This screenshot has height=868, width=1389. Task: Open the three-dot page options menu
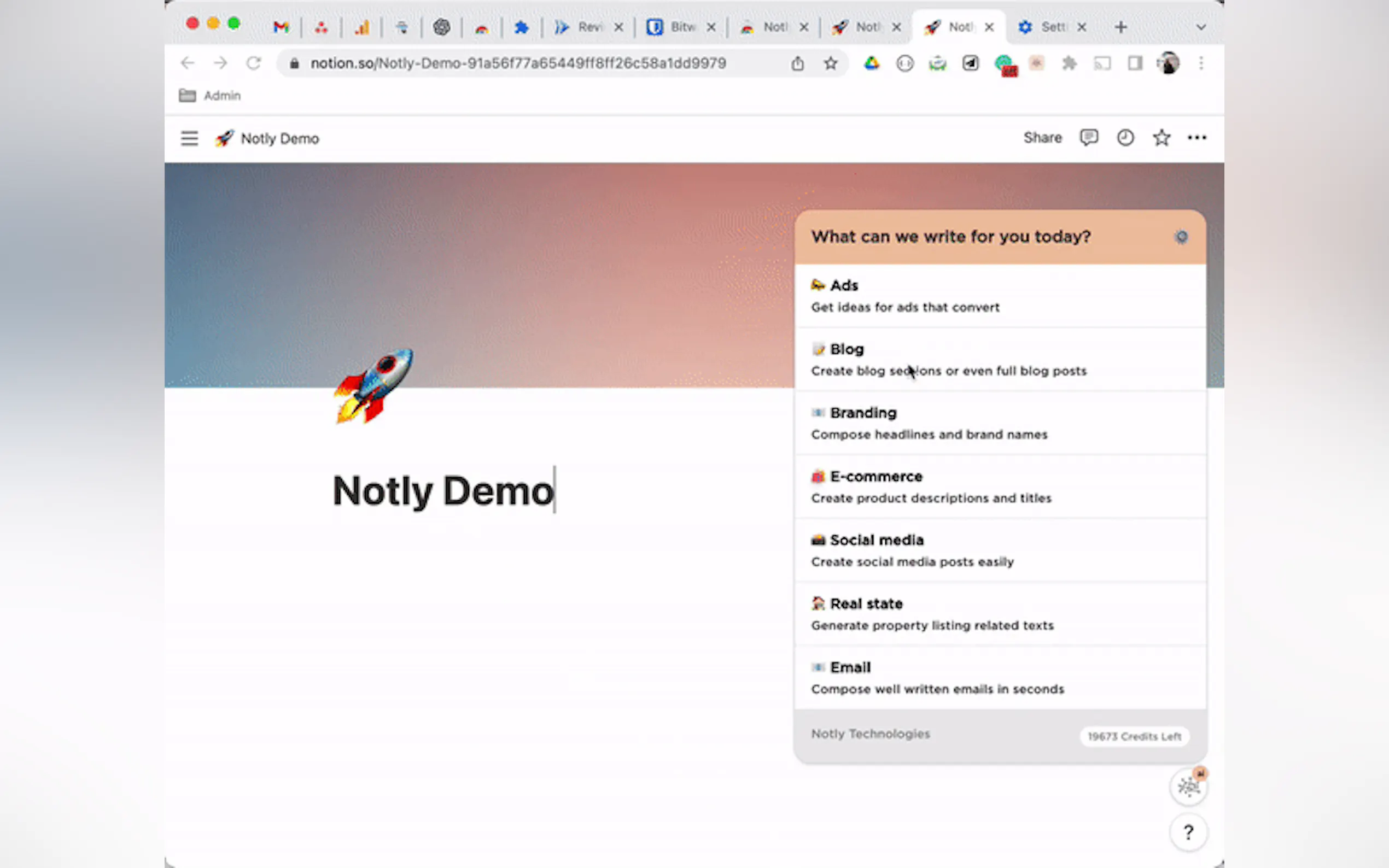click(1197, 138)
